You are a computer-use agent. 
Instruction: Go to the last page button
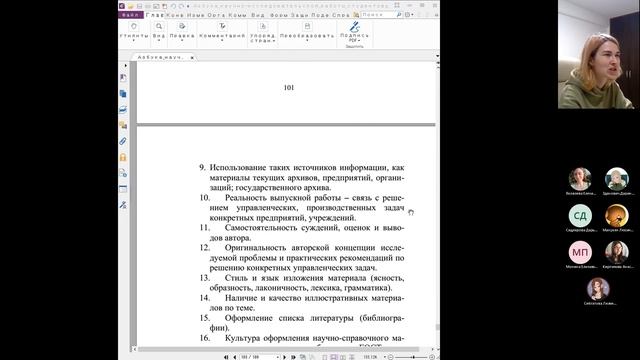click(x=293, y=357)
